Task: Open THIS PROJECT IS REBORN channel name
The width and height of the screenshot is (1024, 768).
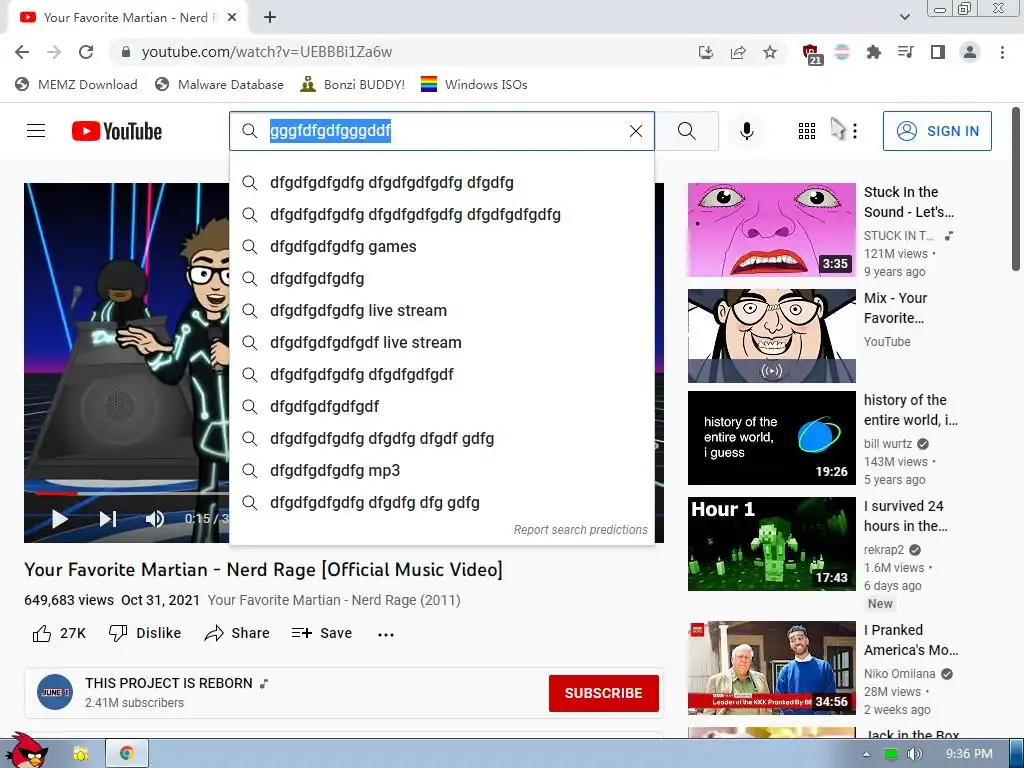Action: pos(168,683)
